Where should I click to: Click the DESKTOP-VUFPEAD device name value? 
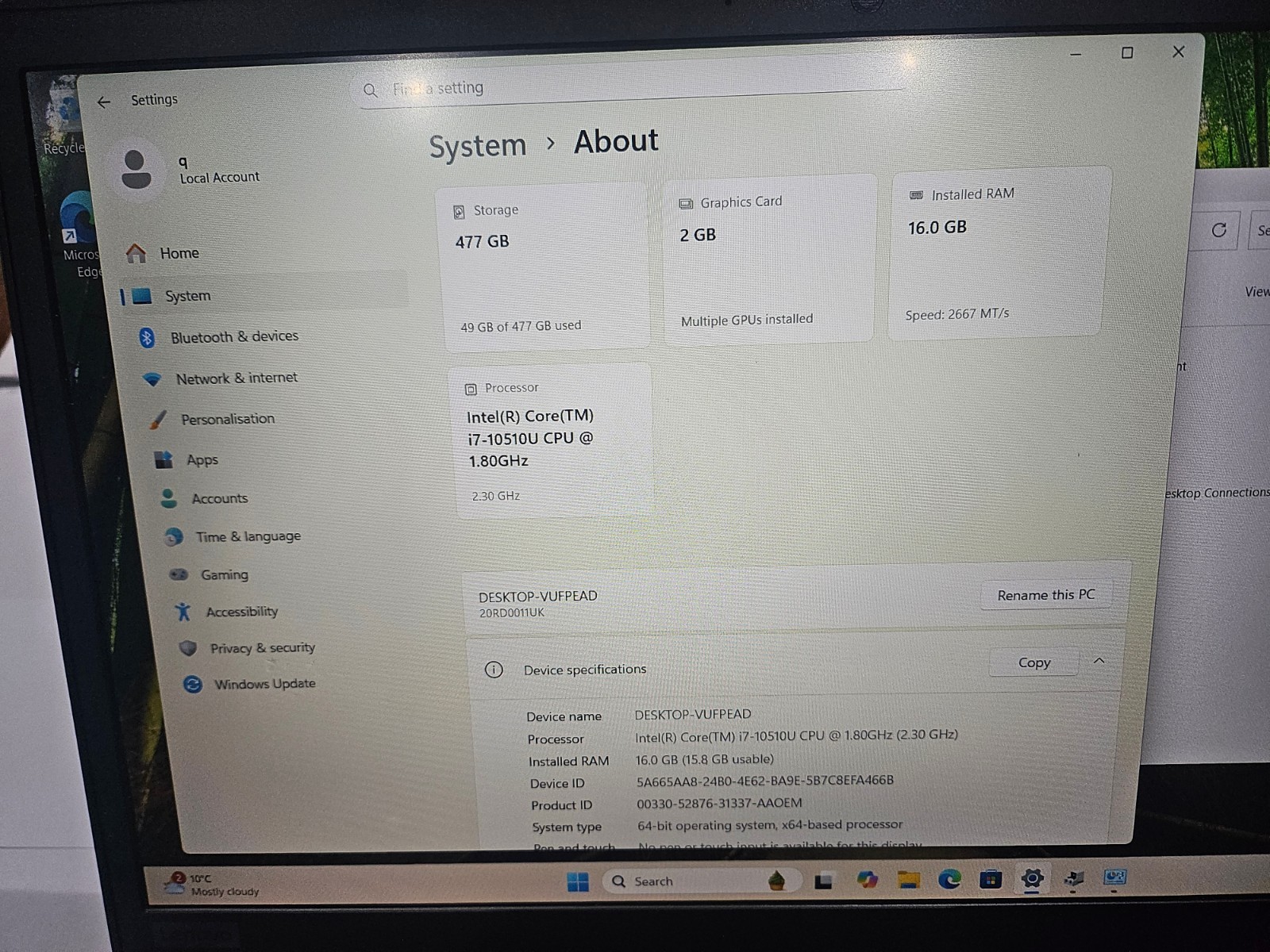[693, 714]
